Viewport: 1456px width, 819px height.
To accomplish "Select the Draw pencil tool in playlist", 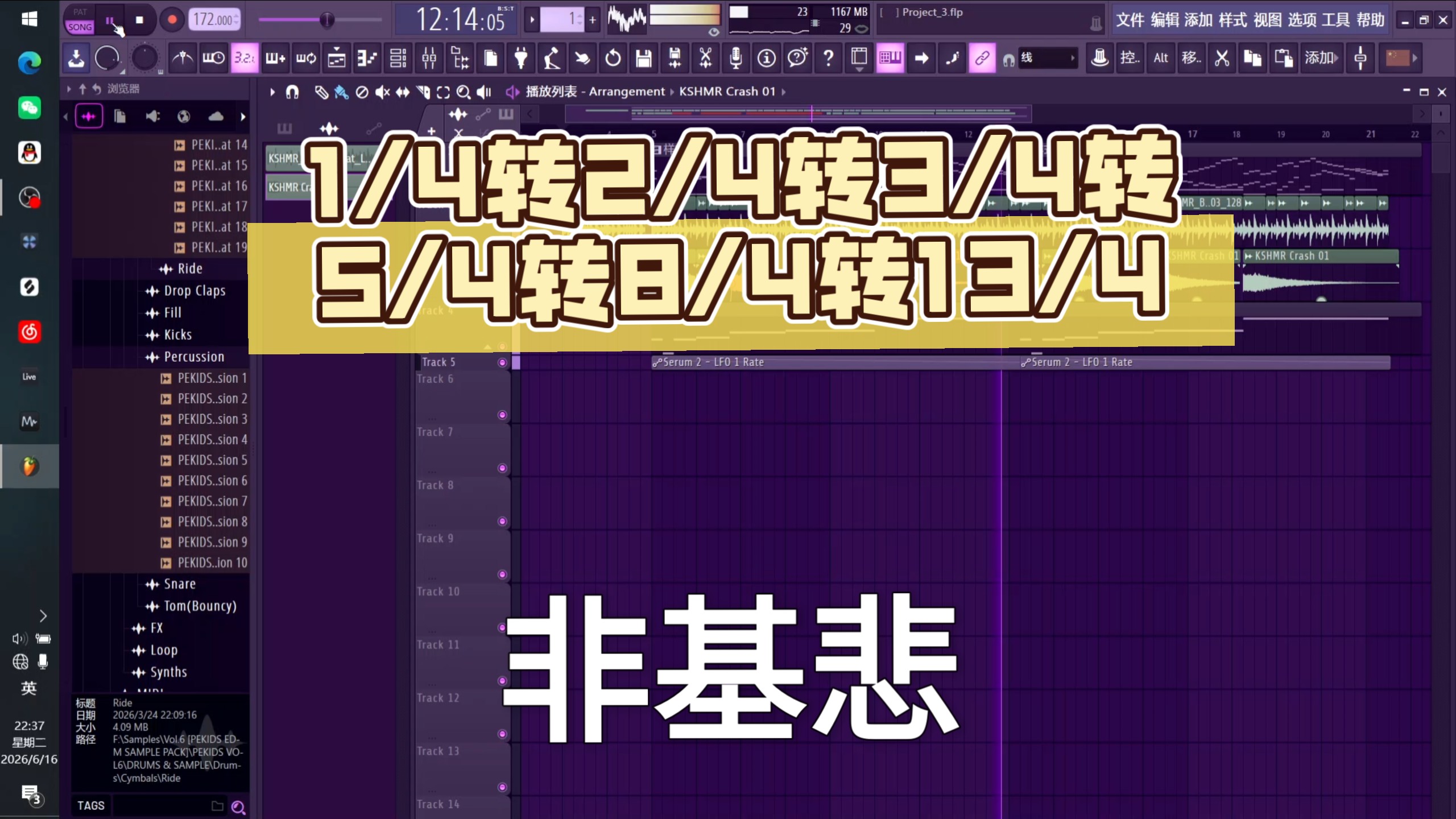I will point(321,92).
